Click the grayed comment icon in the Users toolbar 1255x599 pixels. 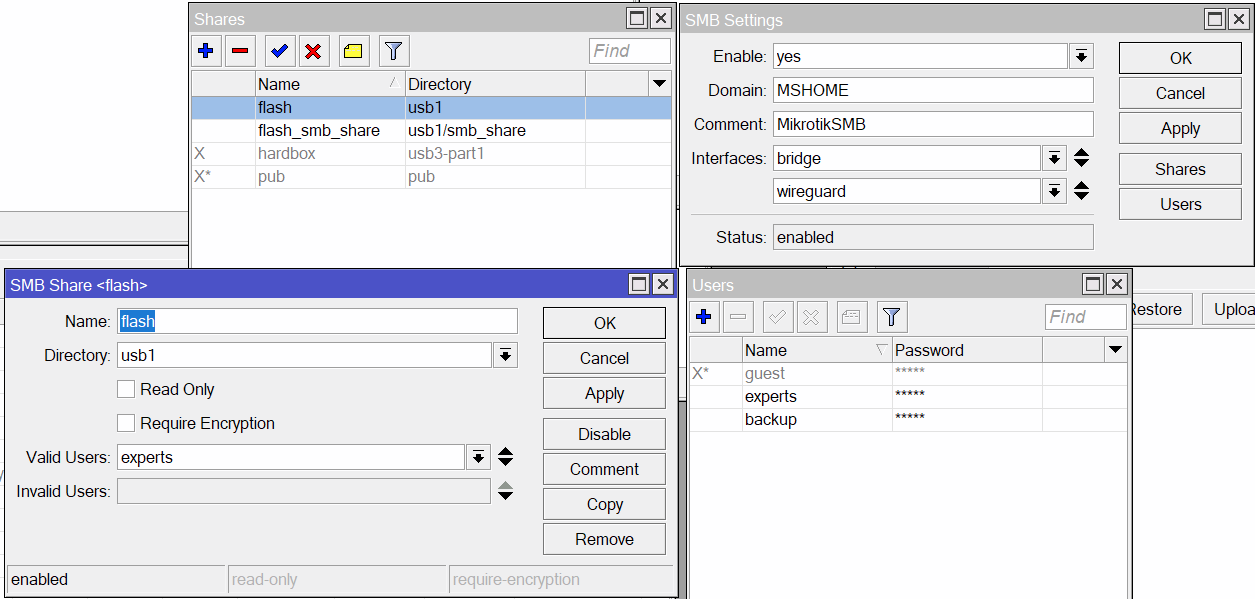[852, 317]
